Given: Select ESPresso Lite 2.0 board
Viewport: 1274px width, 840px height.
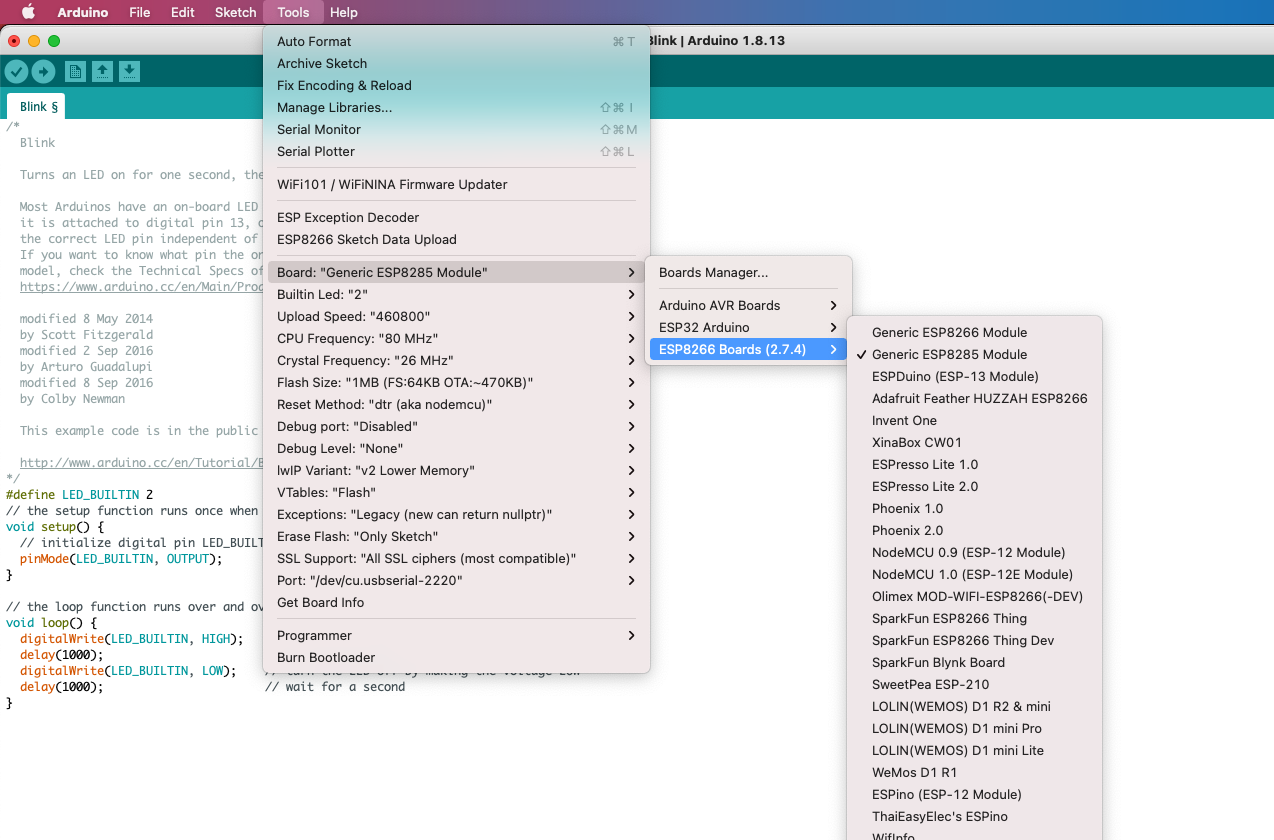Looking at the screenshot, I should 974,486.
